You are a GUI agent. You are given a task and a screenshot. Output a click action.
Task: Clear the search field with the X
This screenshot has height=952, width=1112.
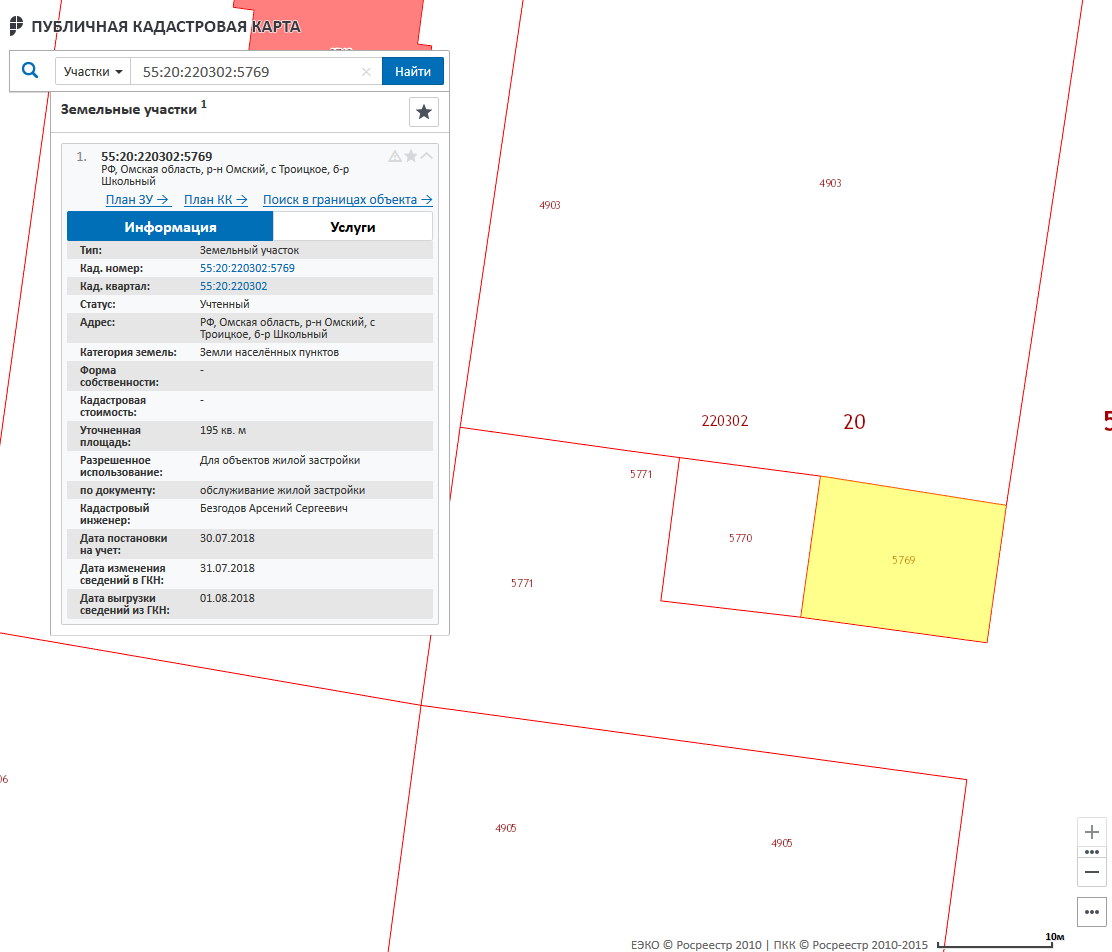(x=366, y=72)
